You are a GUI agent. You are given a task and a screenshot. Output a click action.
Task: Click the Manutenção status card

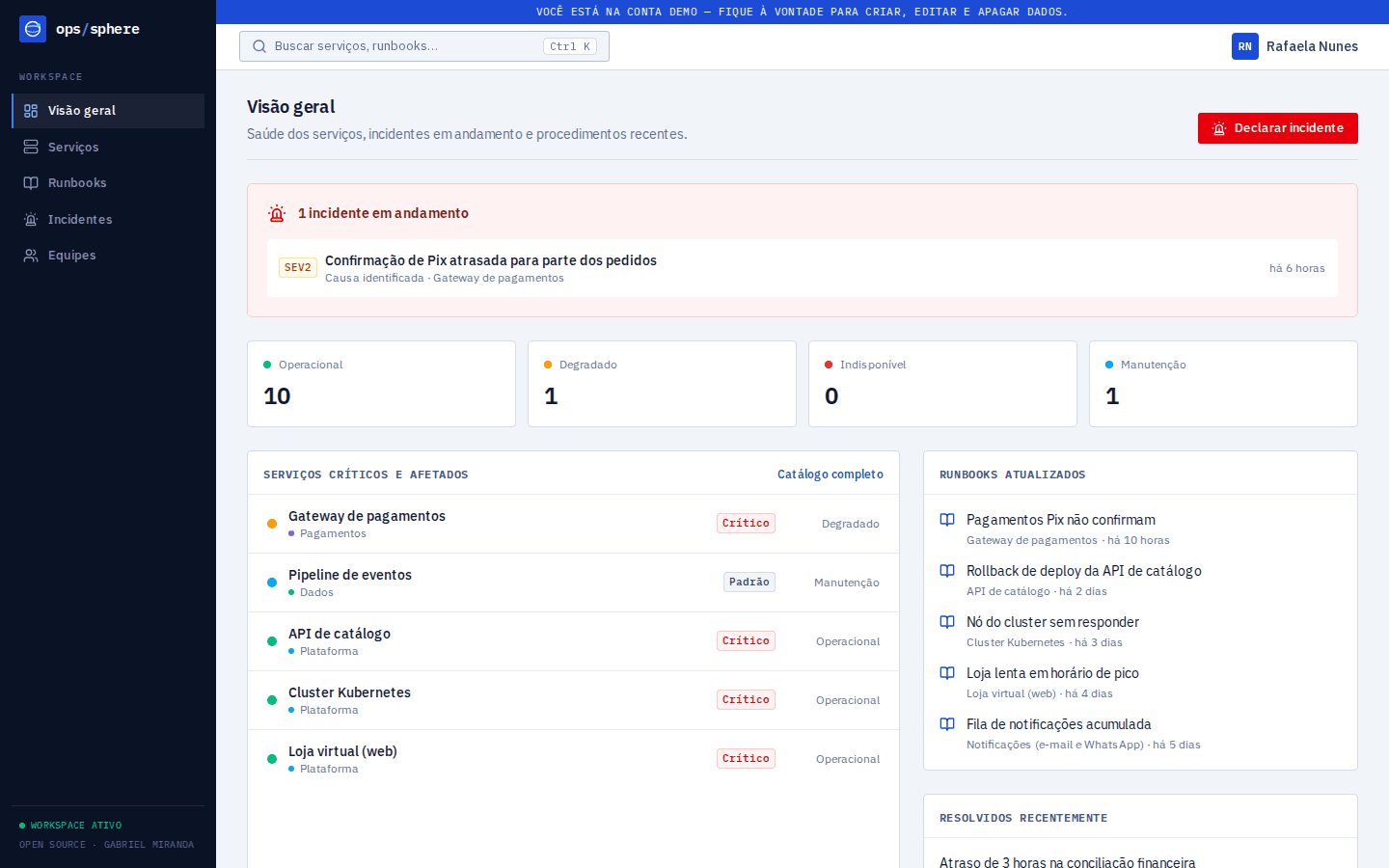click(1223, 384)
